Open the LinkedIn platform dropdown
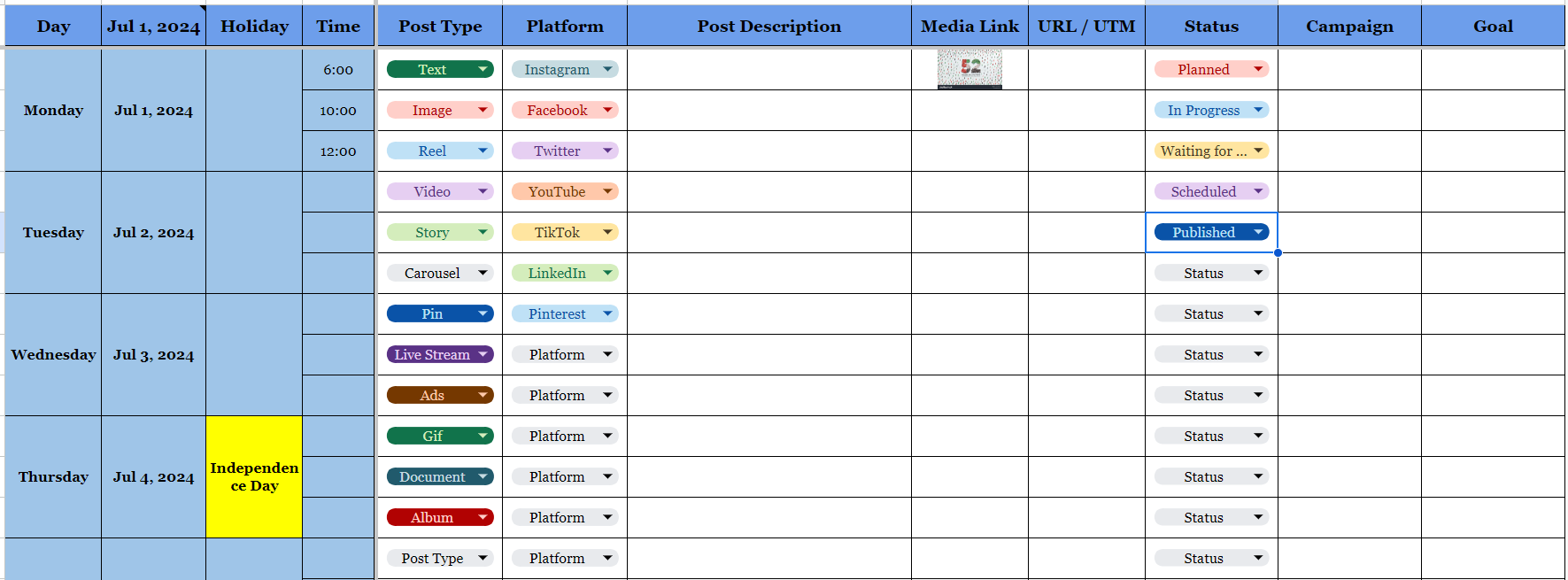This screenshot has height=580, width=1568. pos(564,273)
